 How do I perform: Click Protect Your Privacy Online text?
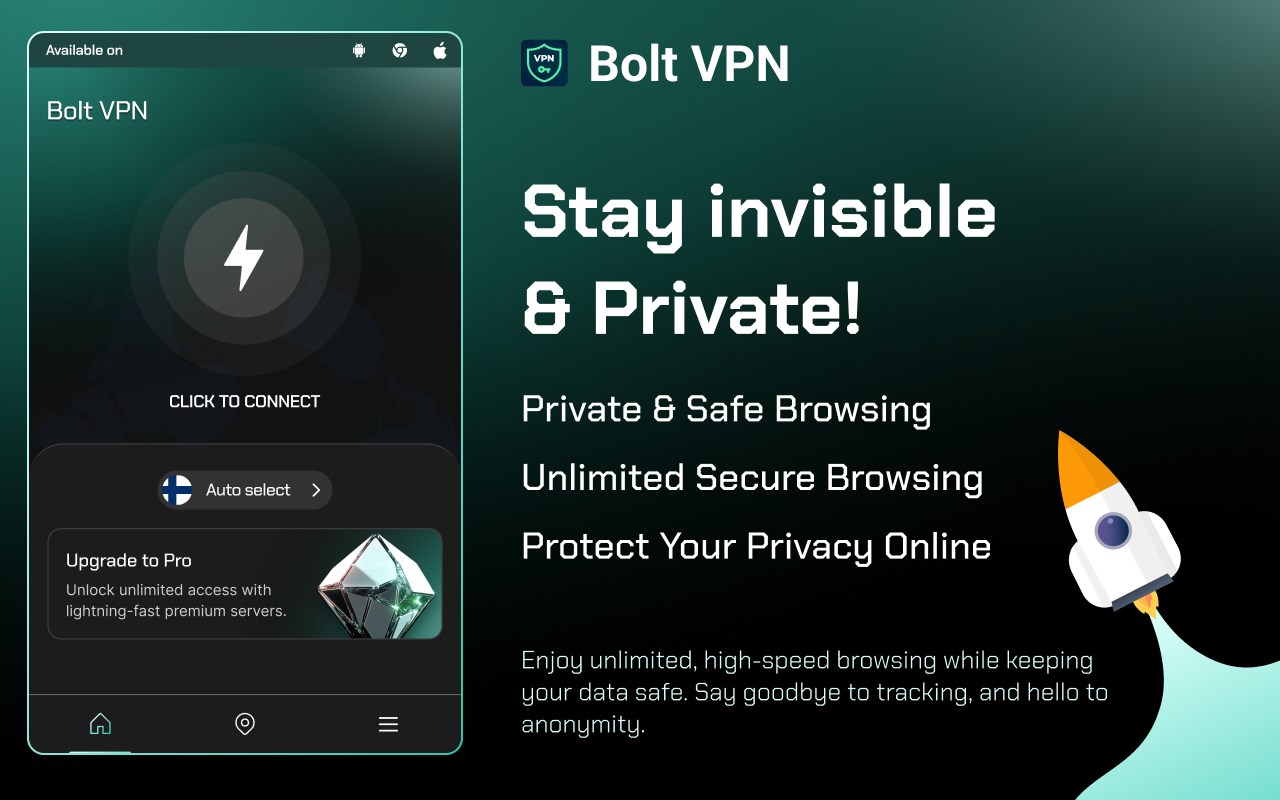point(757,546)
